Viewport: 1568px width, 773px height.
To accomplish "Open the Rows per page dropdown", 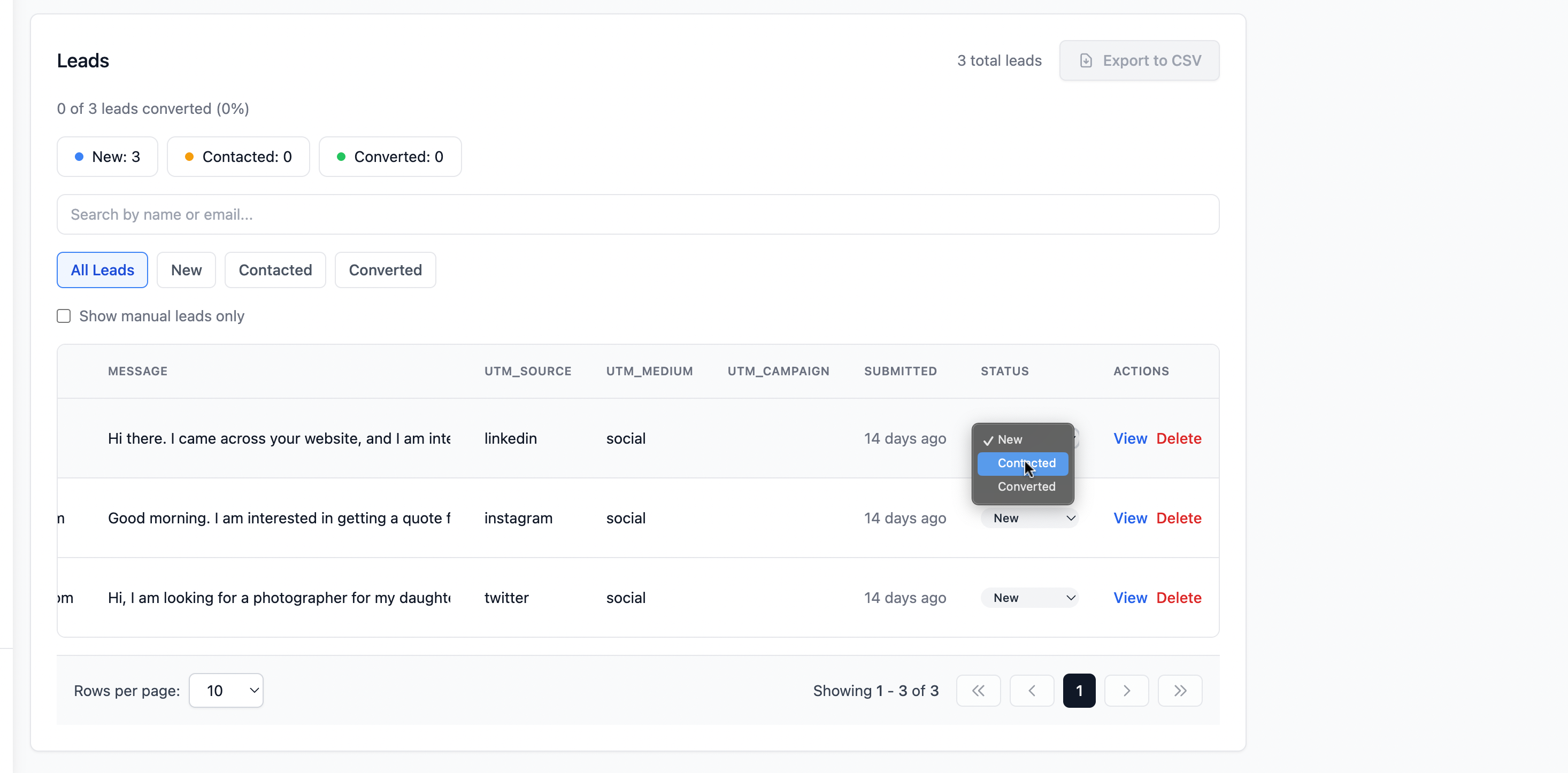I will [x=226, y=690].
